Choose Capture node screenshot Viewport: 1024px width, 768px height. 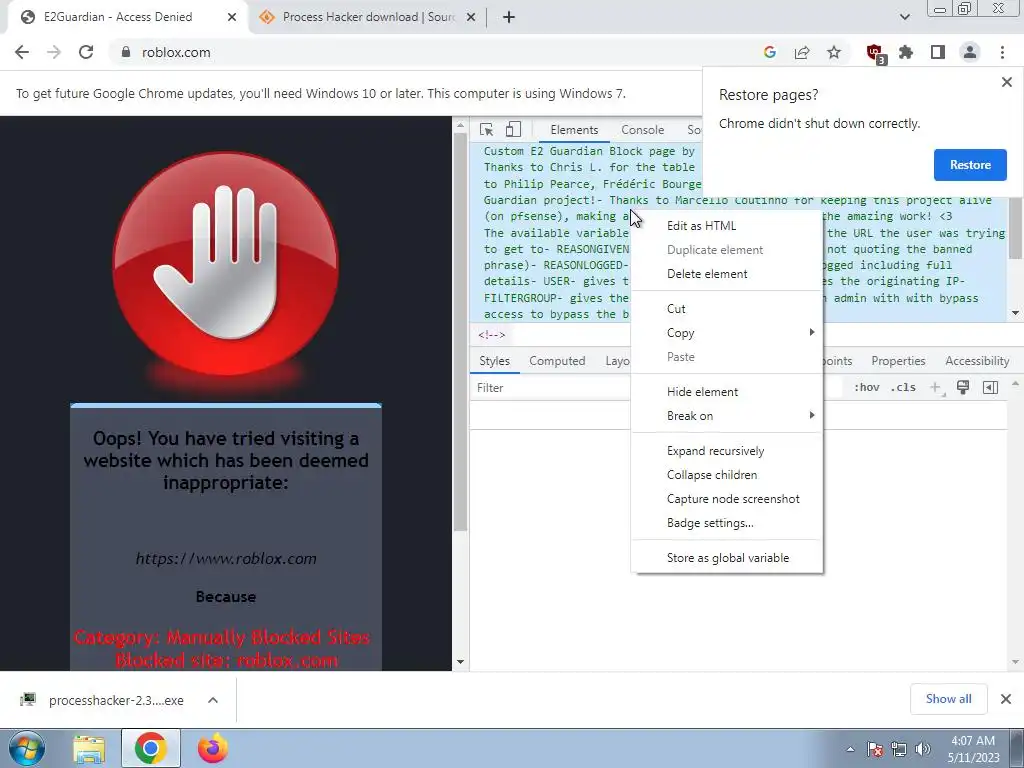pyautogui.click(x=727, y=498)
